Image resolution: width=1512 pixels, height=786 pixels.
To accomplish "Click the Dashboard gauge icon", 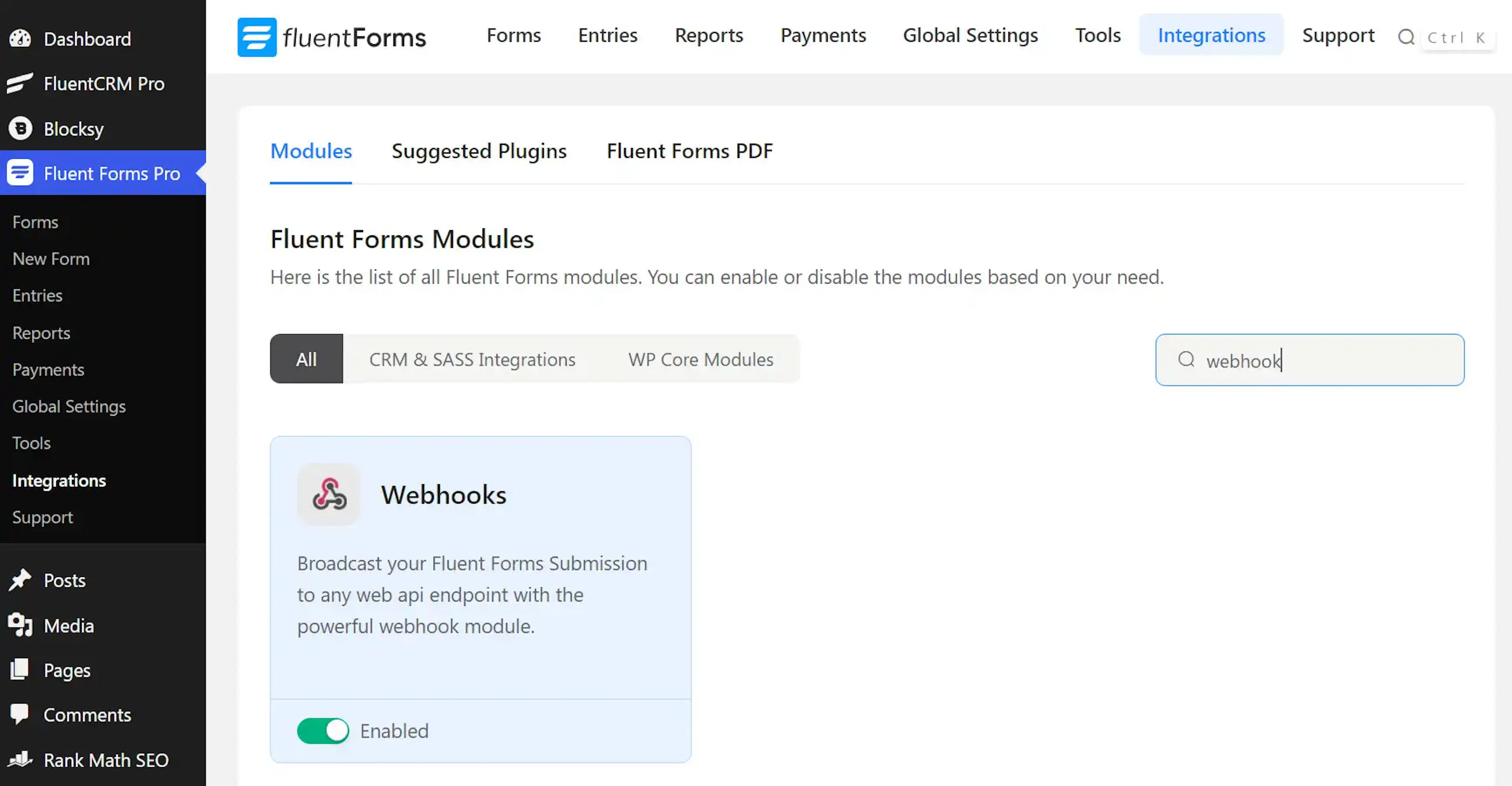I will tap(20, 39).
